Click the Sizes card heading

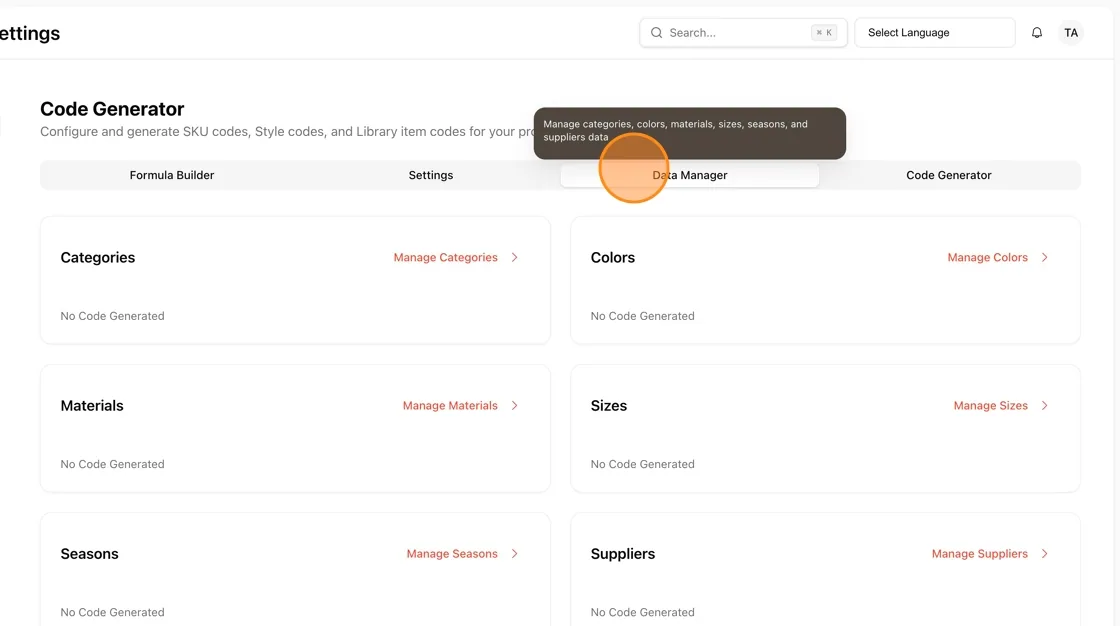point(609,405)
